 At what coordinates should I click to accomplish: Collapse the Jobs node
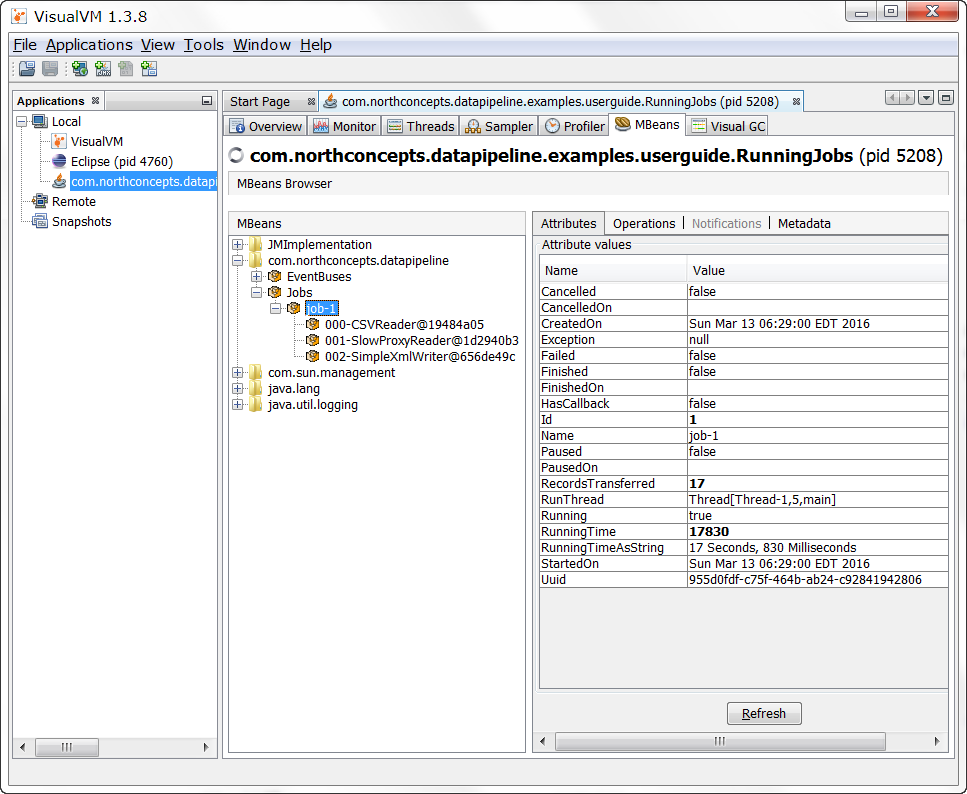pos(257,292)
